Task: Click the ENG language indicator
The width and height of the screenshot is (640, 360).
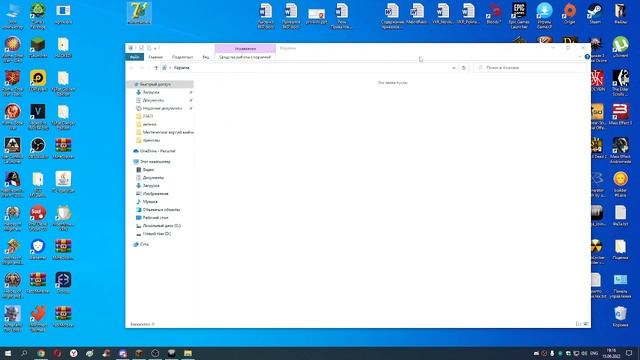Action: [594, 353]
